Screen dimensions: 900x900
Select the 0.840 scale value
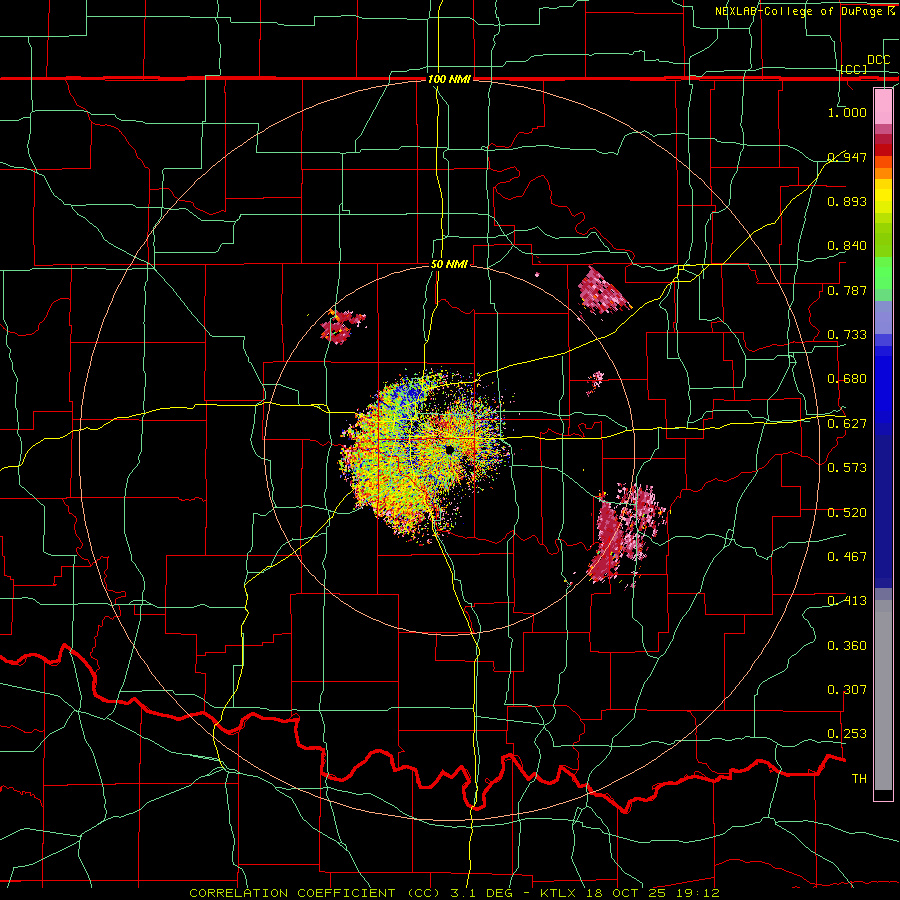(847, 246)
